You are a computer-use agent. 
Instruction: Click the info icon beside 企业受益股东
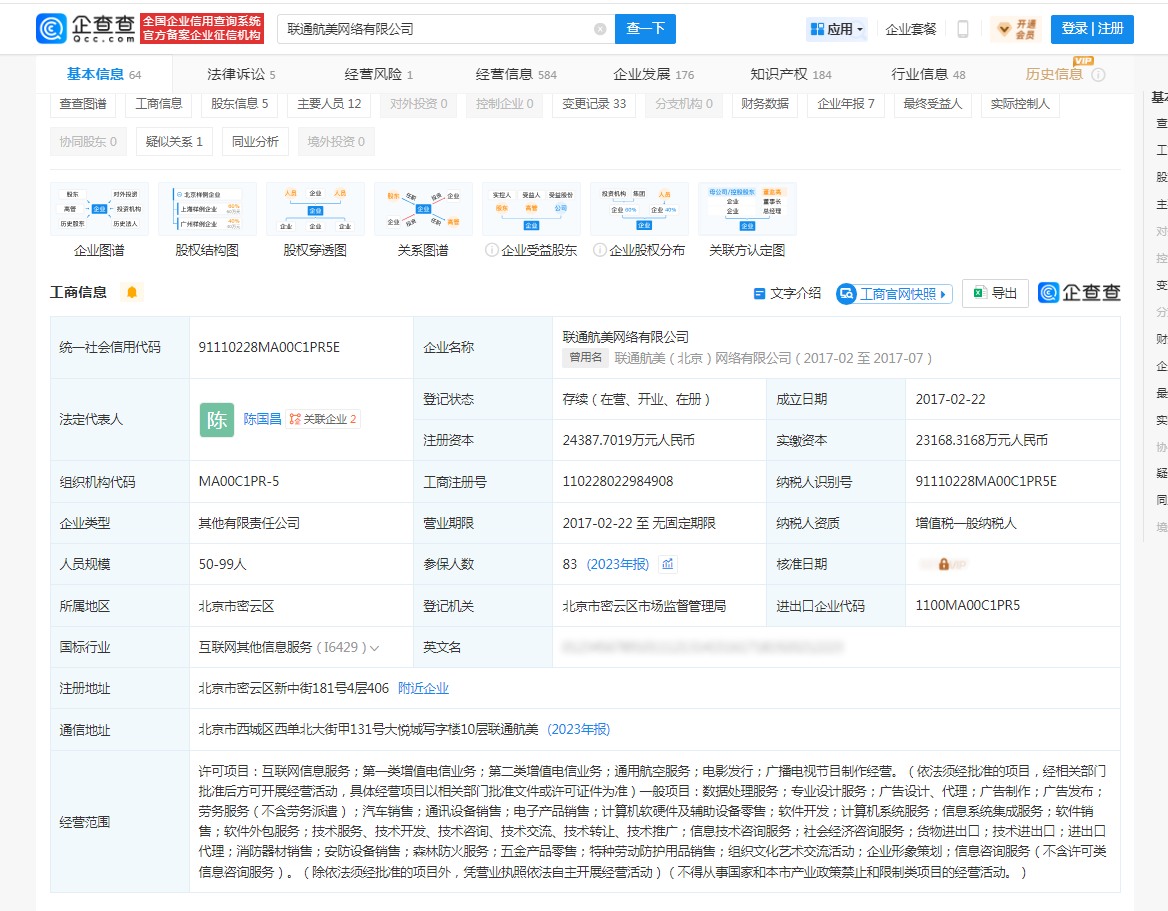coord(492,250)
